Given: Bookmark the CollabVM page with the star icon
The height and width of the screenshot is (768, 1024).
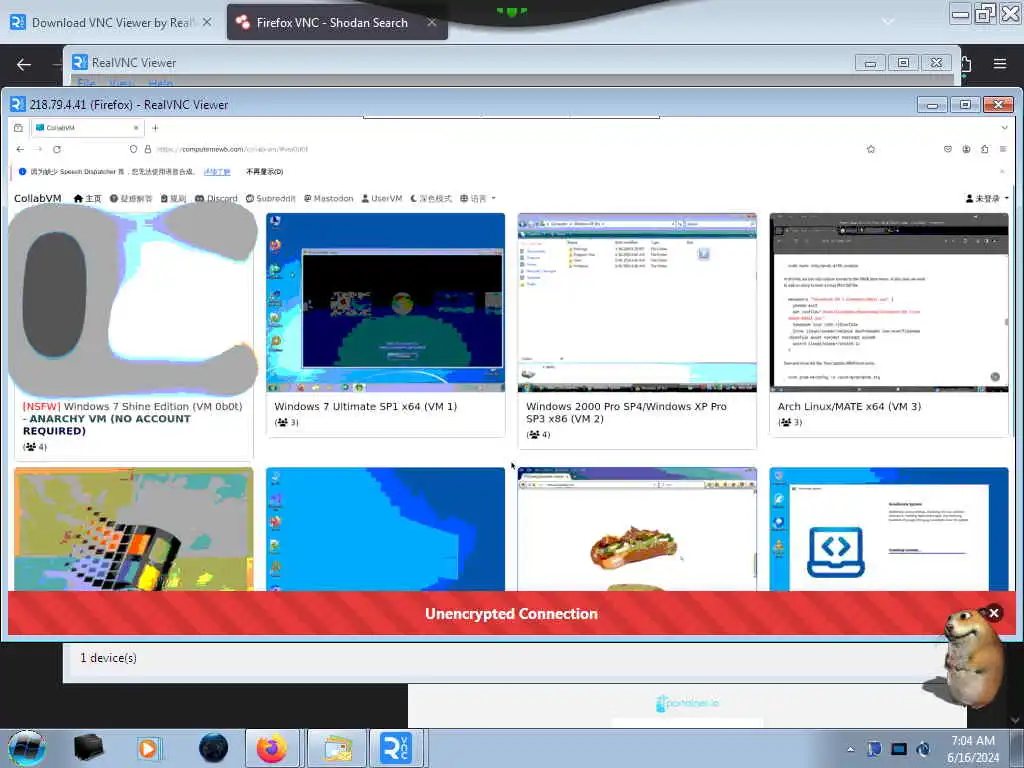Looking at the screenshot, I should tap(871, 150).
